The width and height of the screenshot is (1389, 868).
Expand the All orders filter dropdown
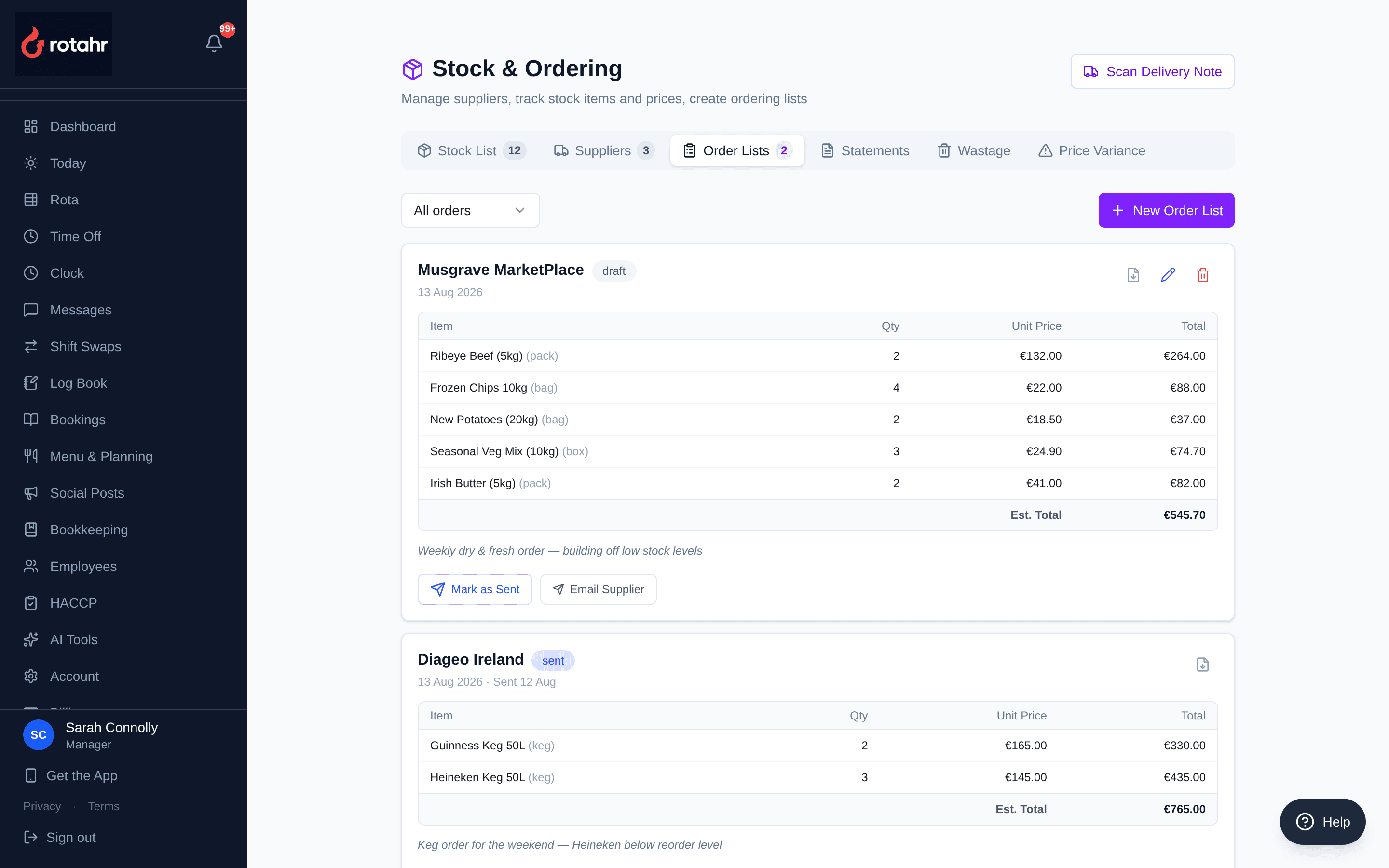click(x=471, y=210)
